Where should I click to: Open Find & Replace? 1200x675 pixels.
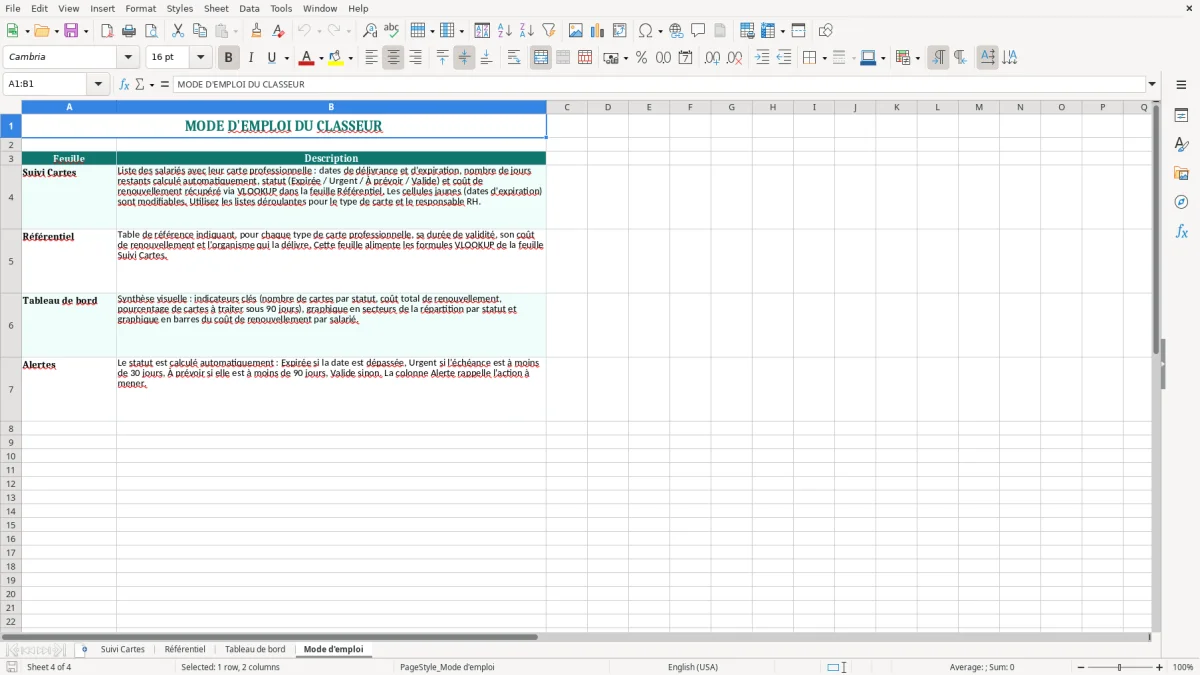tap(370, 31)
